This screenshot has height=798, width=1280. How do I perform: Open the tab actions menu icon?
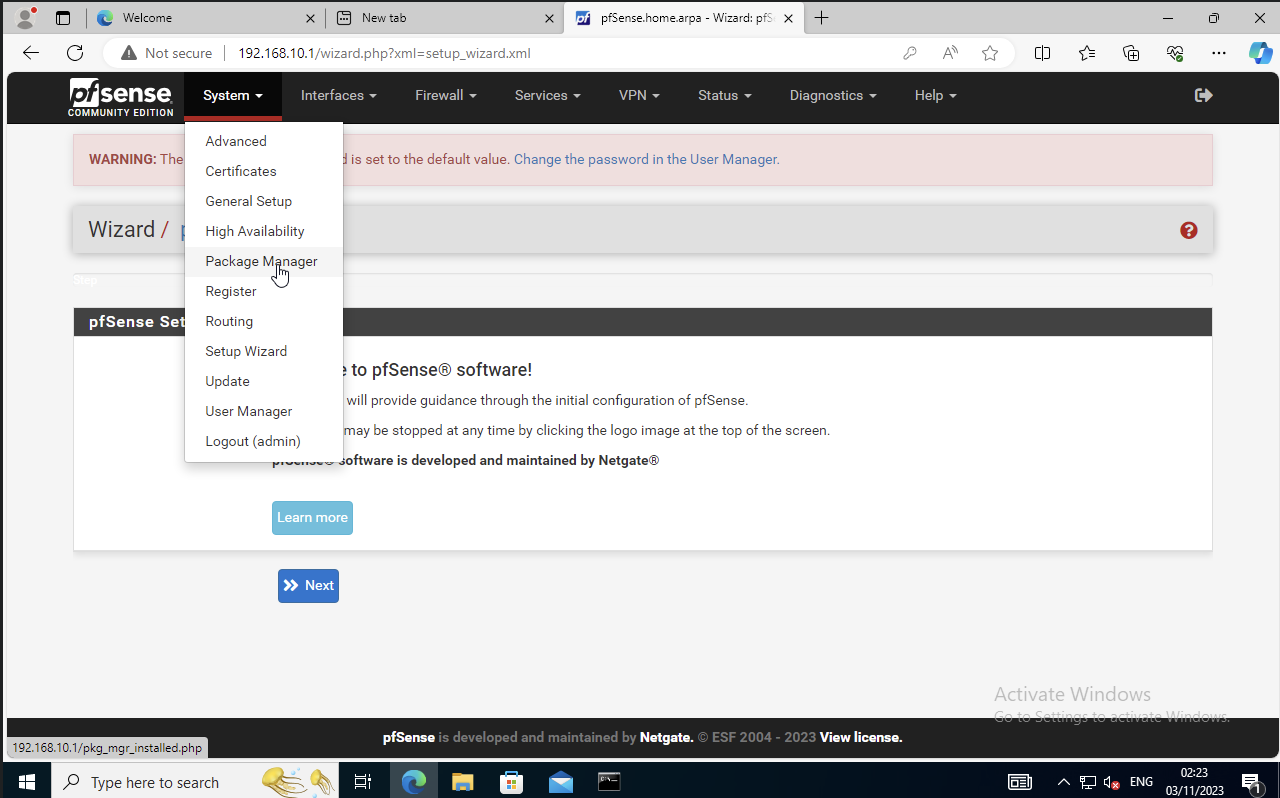pos(63,18)
